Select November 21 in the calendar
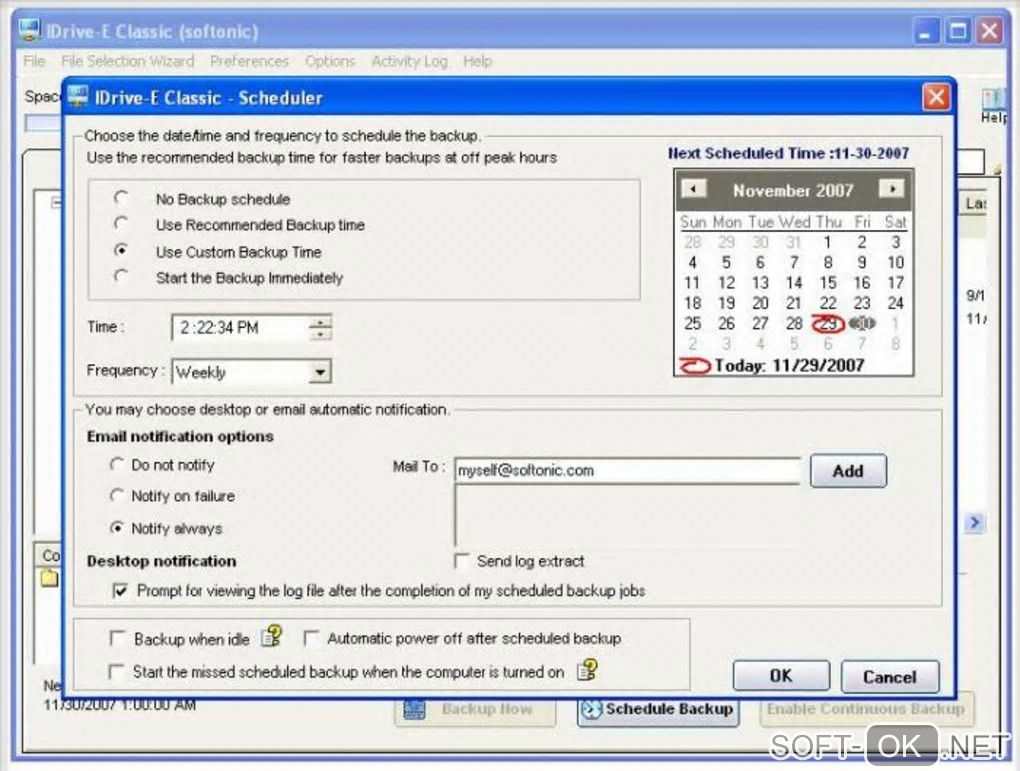 click(794, 303)
